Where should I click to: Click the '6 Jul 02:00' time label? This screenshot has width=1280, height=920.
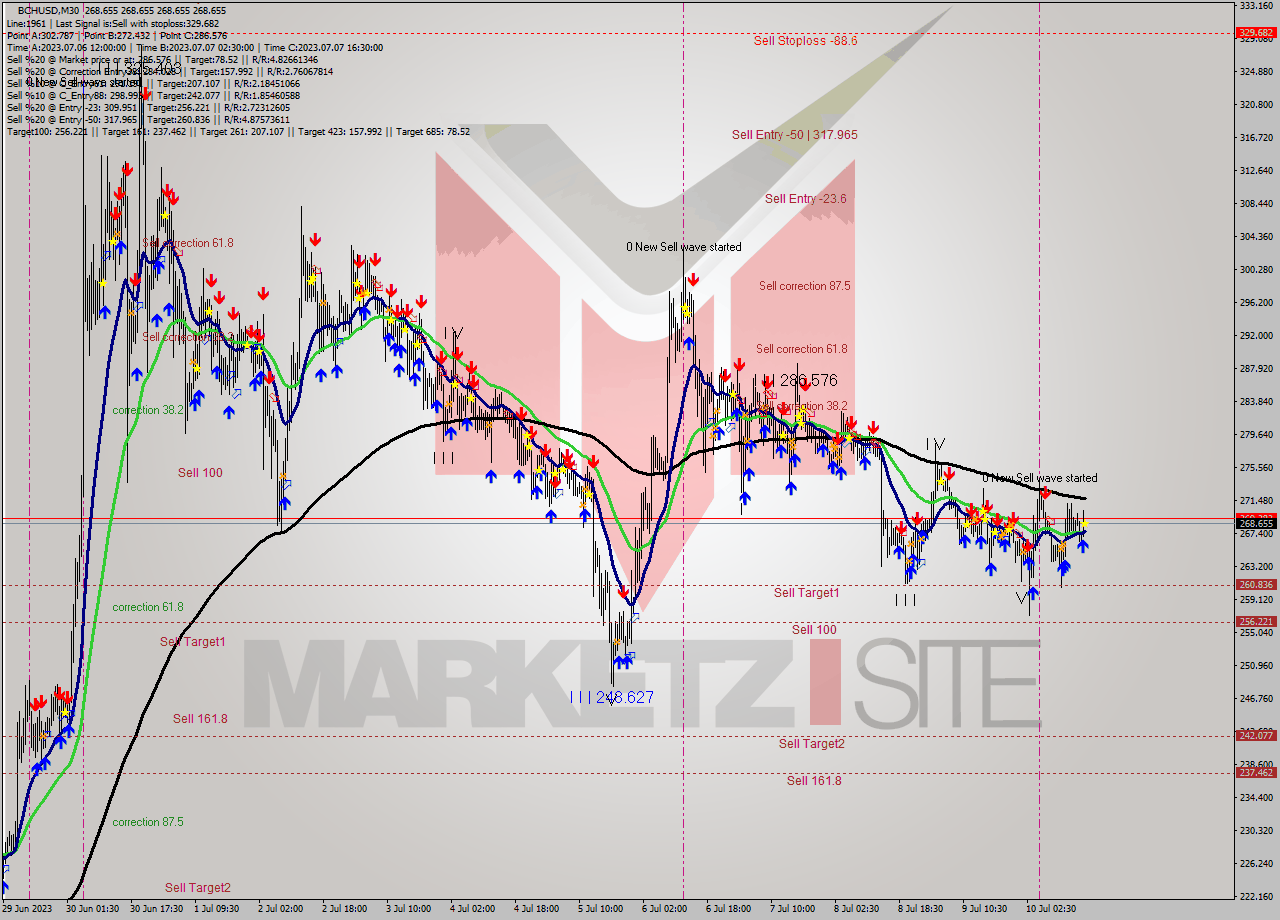(x=667, y=909)
